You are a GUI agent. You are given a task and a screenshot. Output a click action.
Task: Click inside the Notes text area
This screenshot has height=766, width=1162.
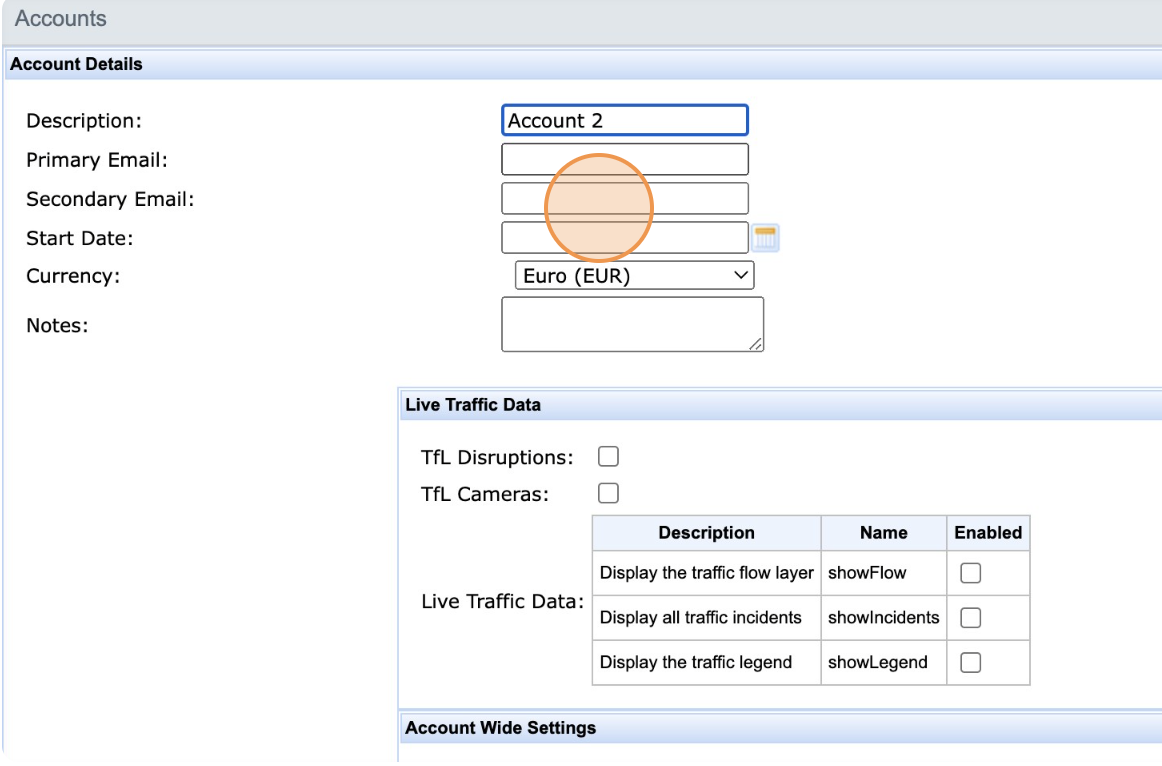(x=632, y=324)
